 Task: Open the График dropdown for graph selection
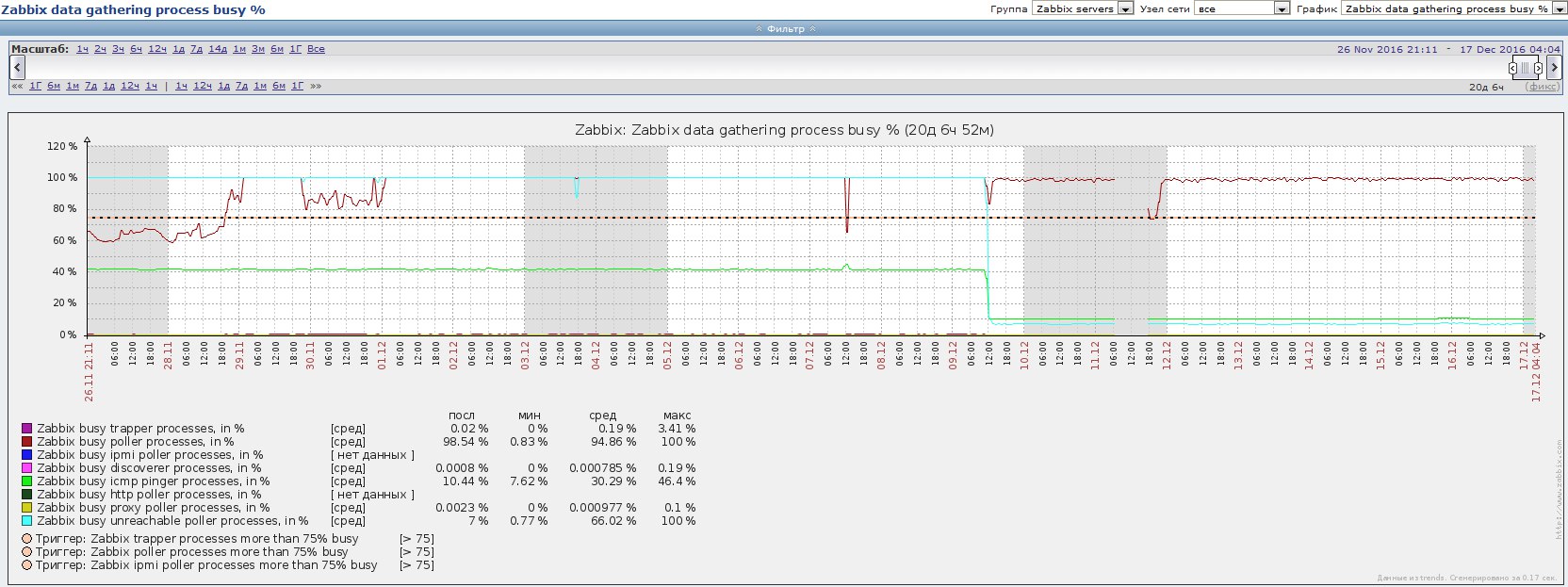tap(1453, 8)
